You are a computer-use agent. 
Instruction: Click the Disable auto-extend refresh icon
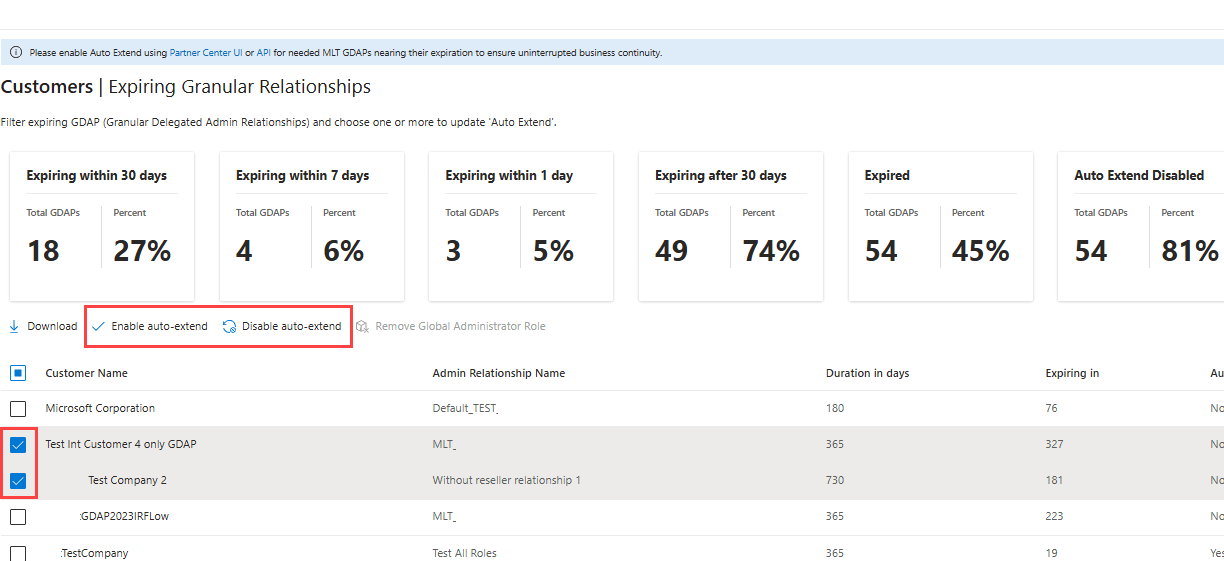coord(229,326)
